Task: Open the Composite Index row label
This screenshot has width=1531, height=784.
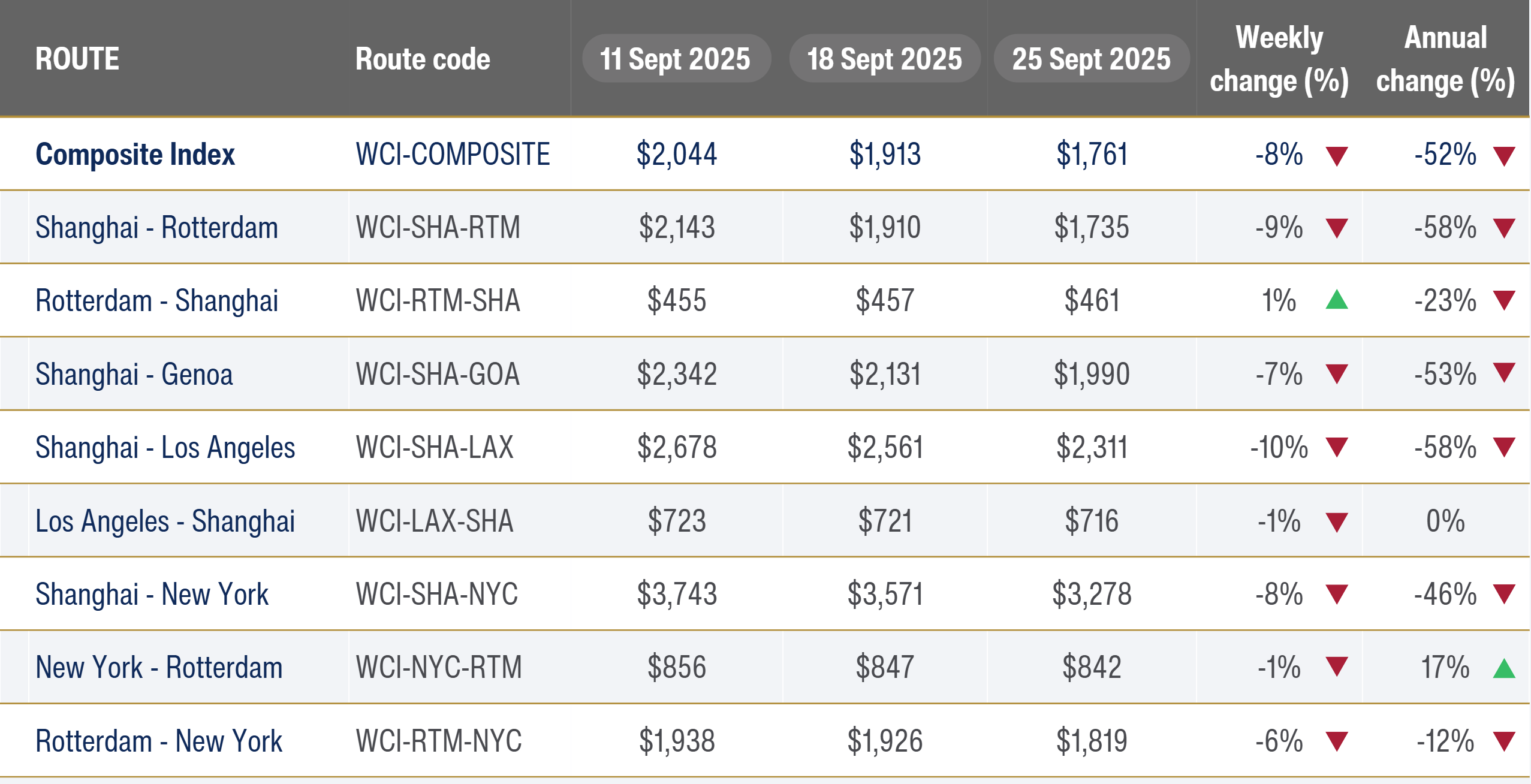Action: (x=135, y=155)
